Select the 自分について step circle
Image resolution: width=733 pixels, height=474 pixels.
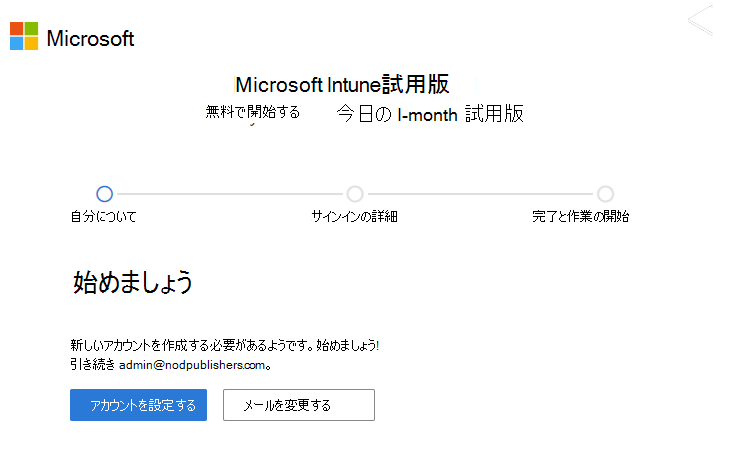[x=104, y=194]
